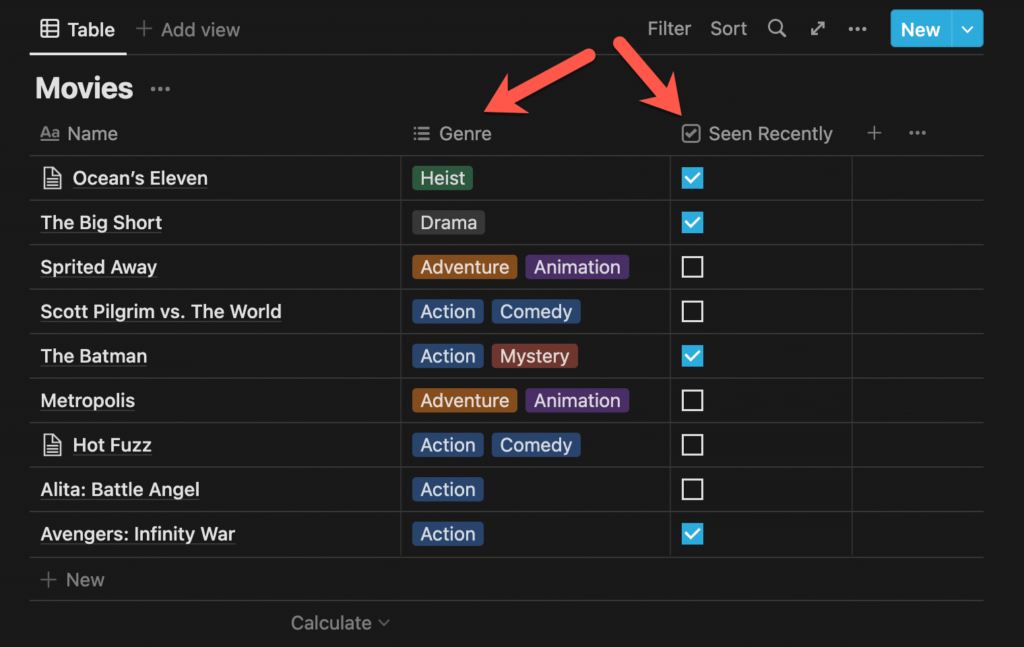Click the ellipsis next to Movies title
This screenshot has height=647, width=1024.
click(160, 89)
